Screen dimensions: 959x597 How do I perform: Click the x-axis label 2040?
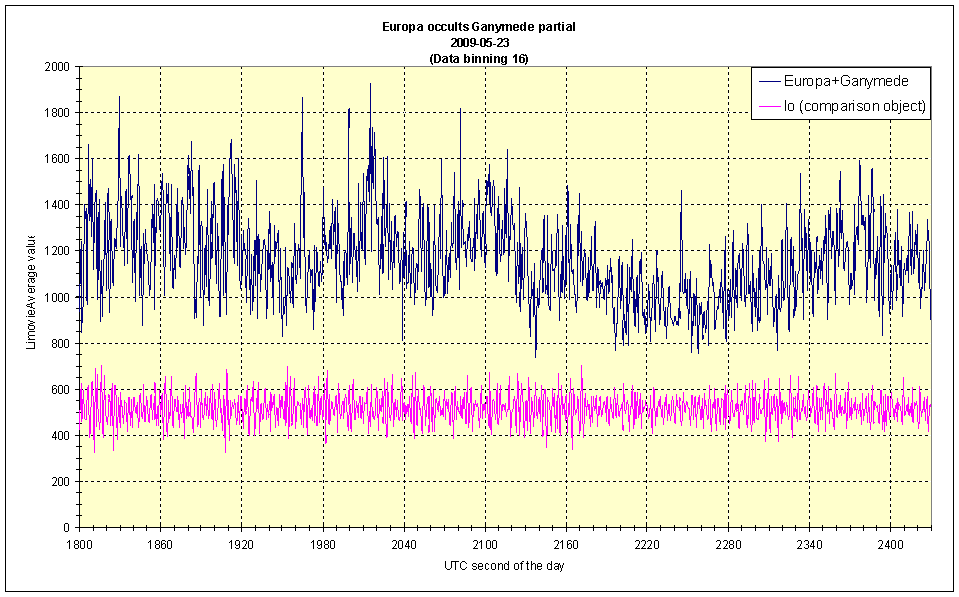coord(404,544)
